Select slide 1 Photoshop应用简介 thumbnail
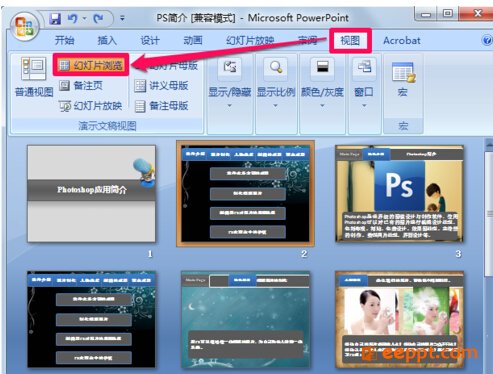This screenshot has width=493, height=374. pos(91,193)
